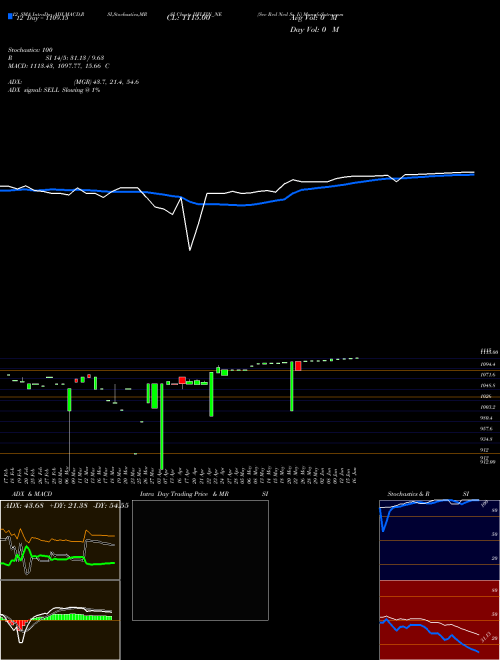Click the orange ADX line in ADX panel
500x660 pixels.
pyautogui.click(x=58, y=538)
